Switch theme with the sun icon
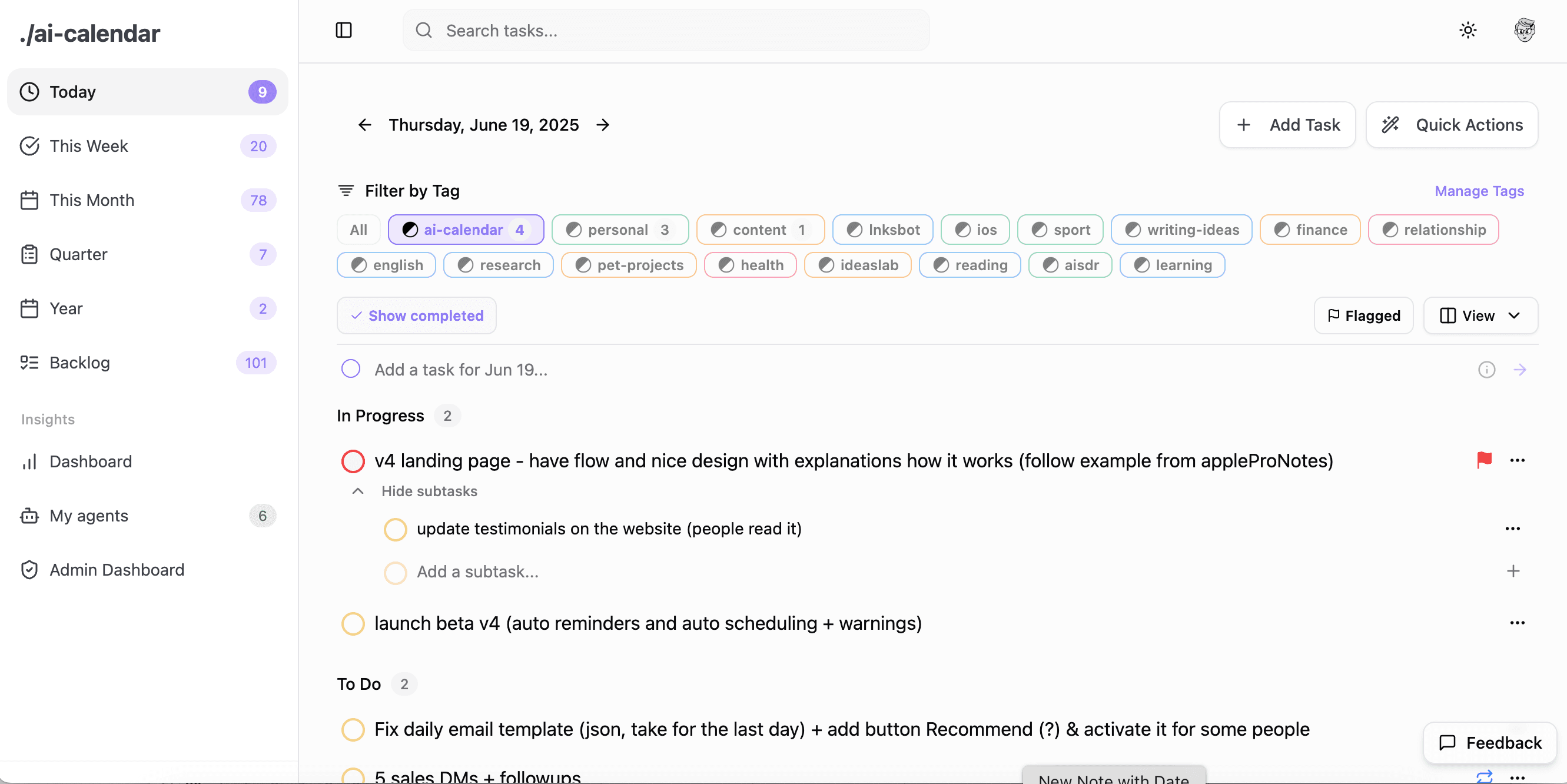The height and width of the screenshot is (784, 1567). pos(1468,31)
